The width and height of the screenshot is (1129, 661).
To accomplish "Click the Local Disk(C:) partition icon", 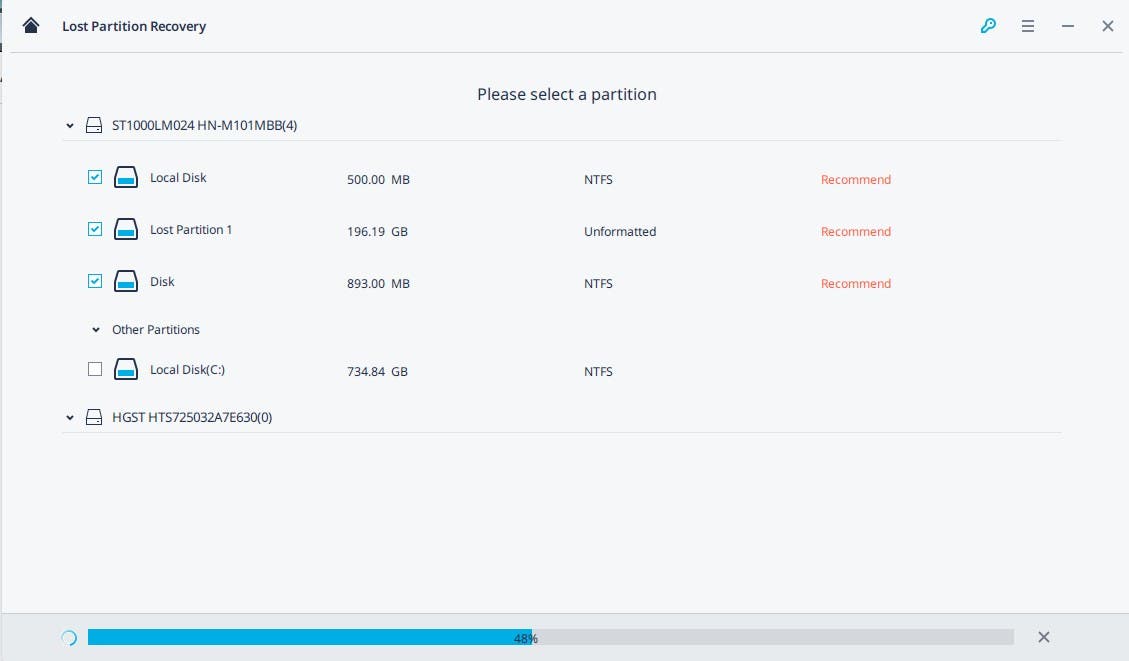I will click(126, 369).
